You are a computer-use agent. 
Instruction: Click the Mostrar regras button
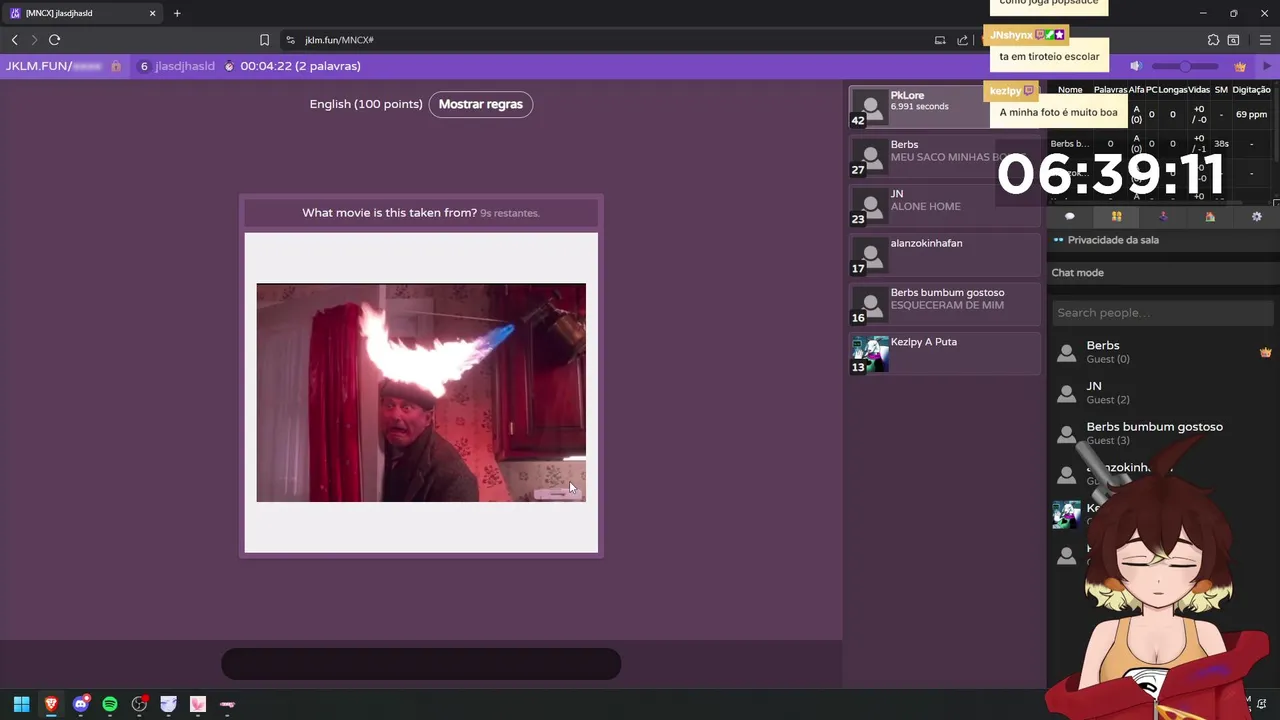481,104
